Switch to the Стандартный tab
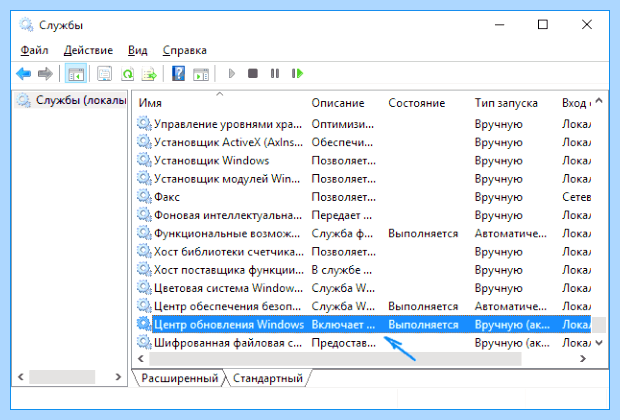620x420 pixels. (x=268, y=378)
